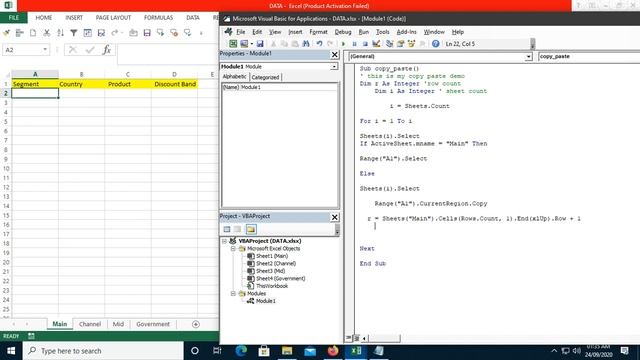Click Filter funnel icon in Excel toolbar

coord(73,33)
